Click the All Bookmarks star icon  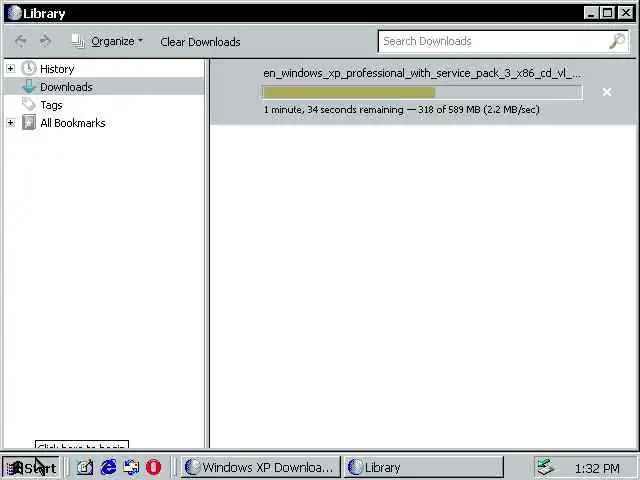(29, 122)
